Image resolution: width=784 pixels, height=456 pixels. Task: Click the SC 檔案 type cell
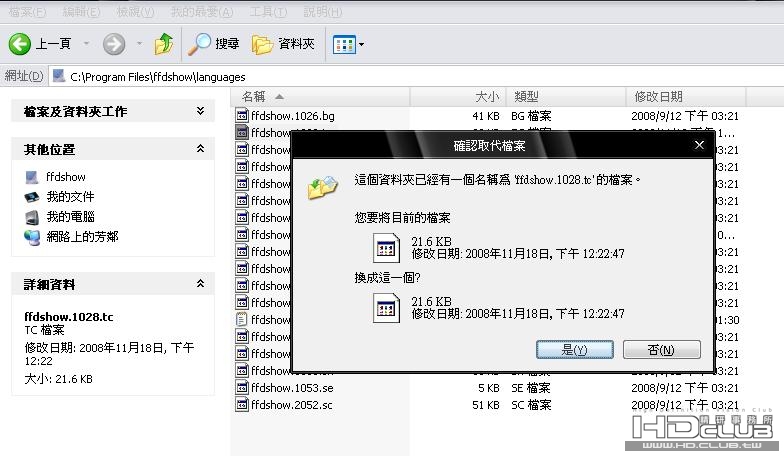(531, 405)
